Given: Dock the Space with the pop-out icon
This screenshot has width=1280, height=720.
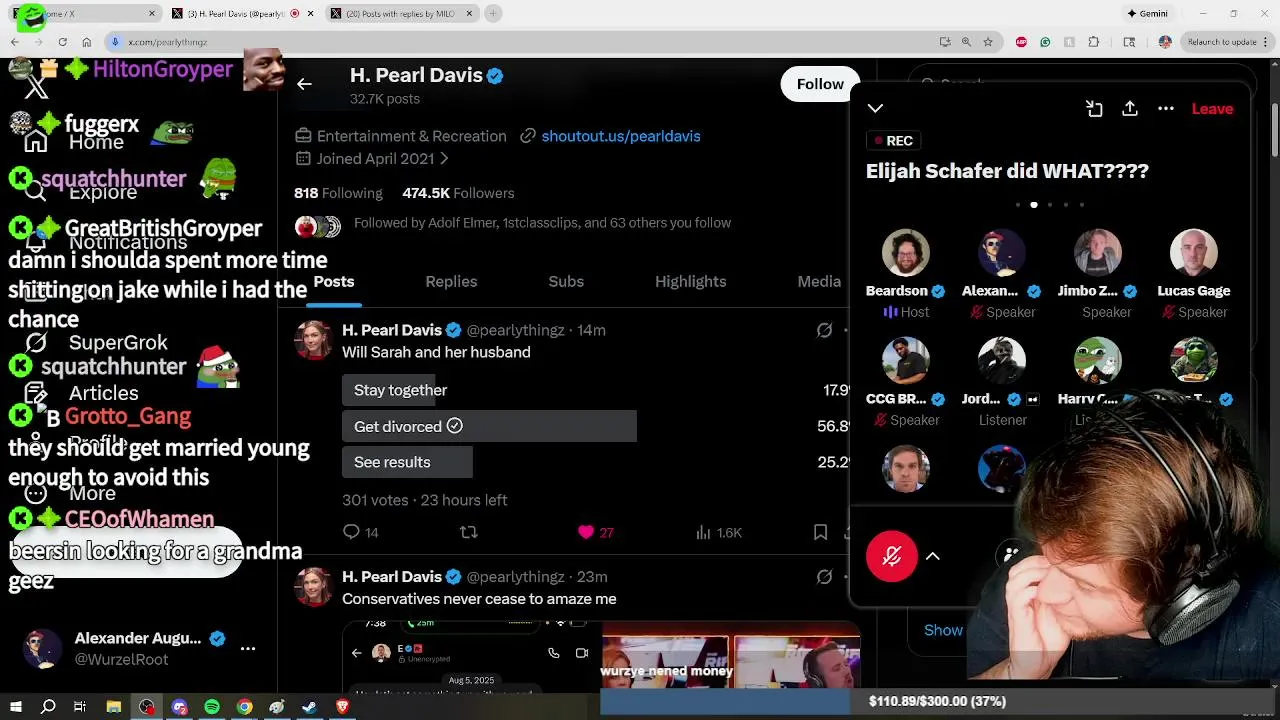Looking at the screenshot, I should click(x=1094, y=108).
